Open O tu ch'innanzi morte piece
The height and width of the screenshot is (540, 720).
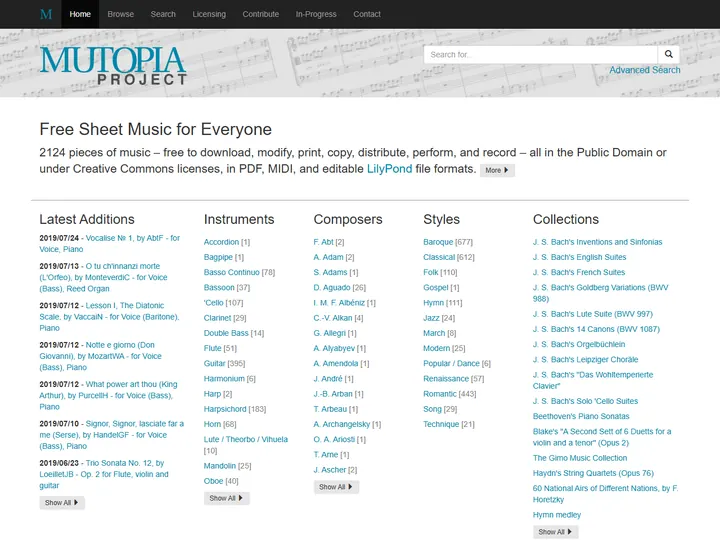click(103, 277)
